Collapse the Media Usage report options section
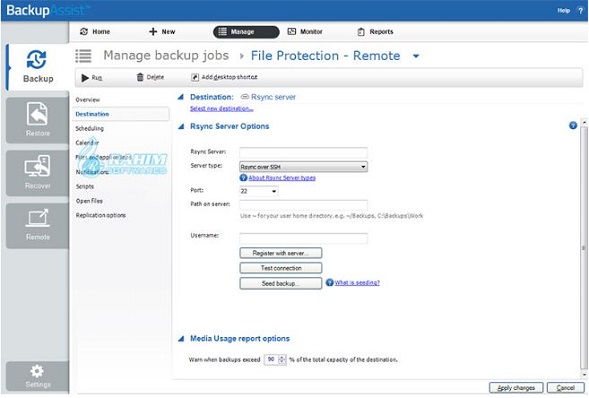589x398 pixels. [181, 339]
